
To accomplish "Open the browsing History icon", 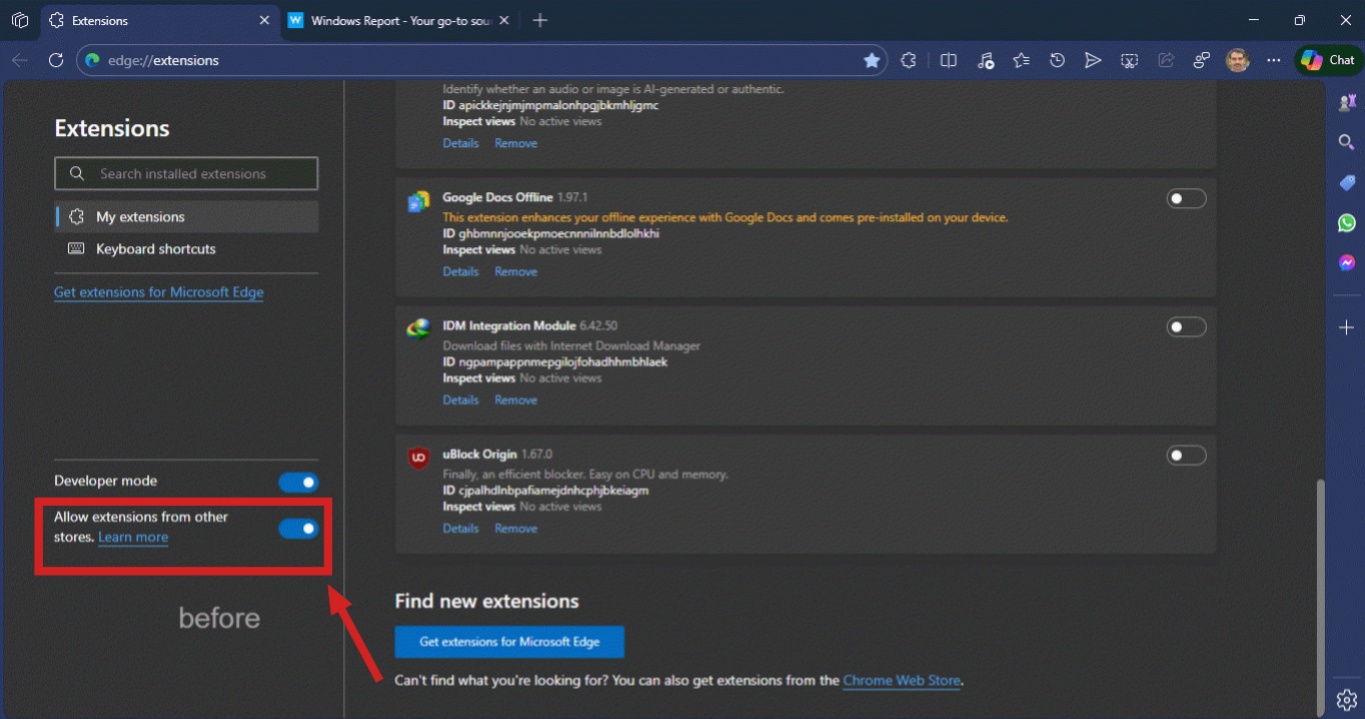I will (1057, 60).
